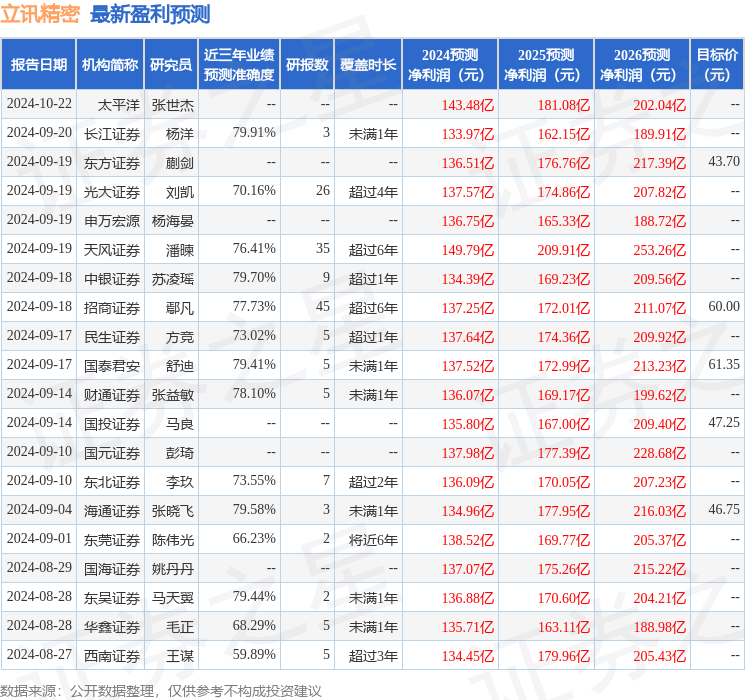Click the 数据来源 disclaimer footer text
Screen dimensions: 745x700
click(161, 690)
